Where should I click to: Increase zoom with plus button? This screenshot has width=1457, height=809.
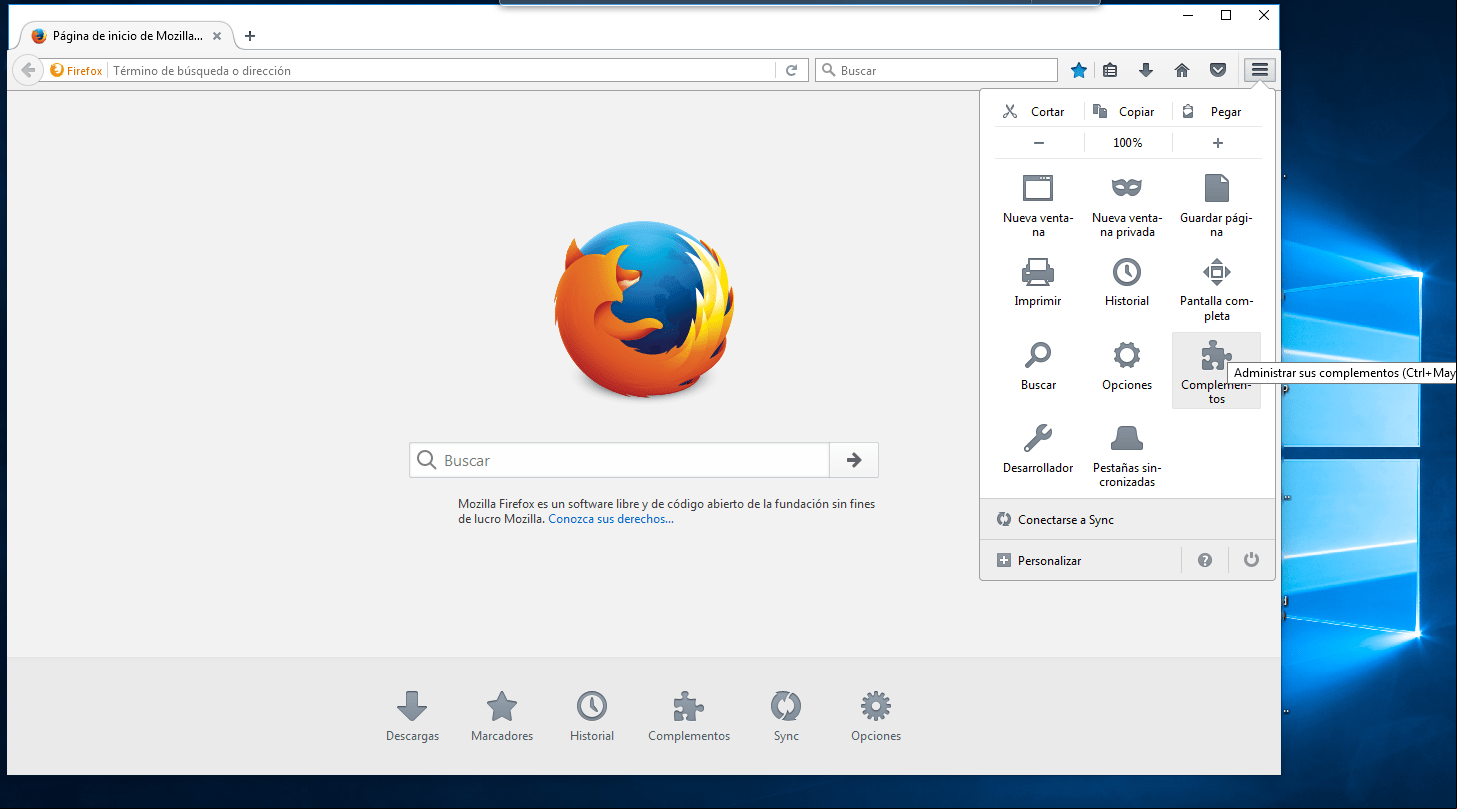1217,143
